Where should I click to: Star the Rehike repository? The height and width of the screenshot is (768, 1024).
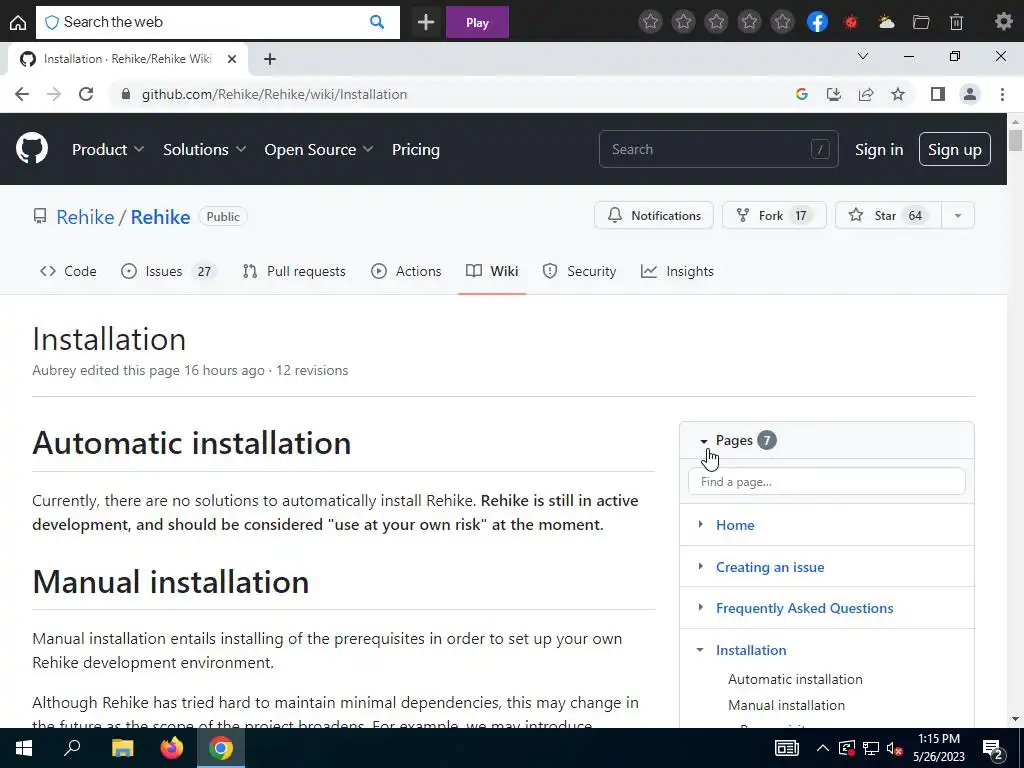click(888, 216)
